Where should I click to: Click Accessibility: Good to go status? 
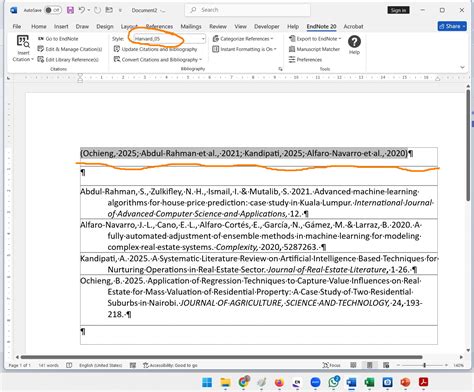tap(170, 365)
